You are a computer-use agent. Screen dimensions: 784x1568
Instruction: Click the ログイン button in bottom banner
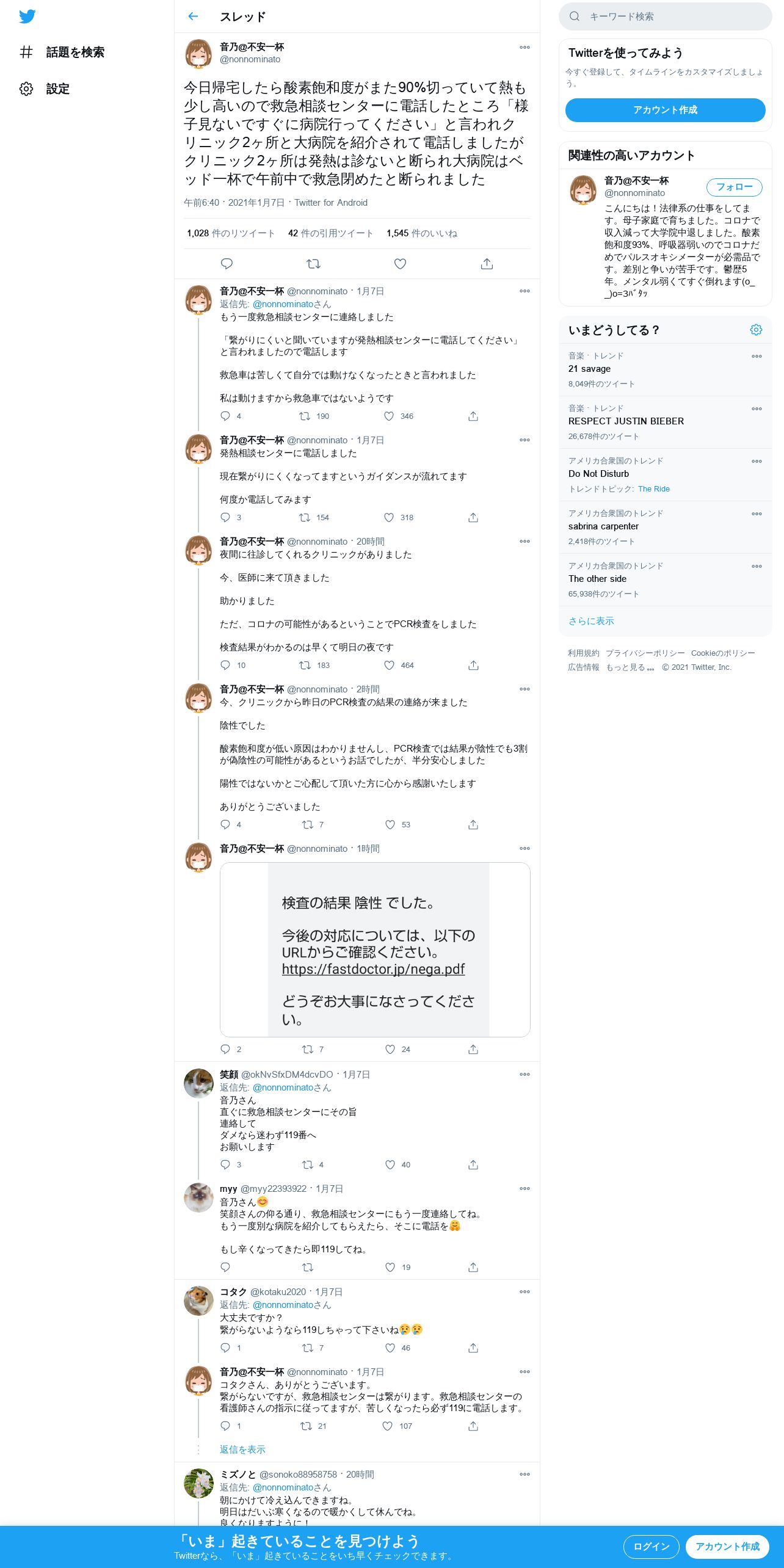[x=651, y=1547]
